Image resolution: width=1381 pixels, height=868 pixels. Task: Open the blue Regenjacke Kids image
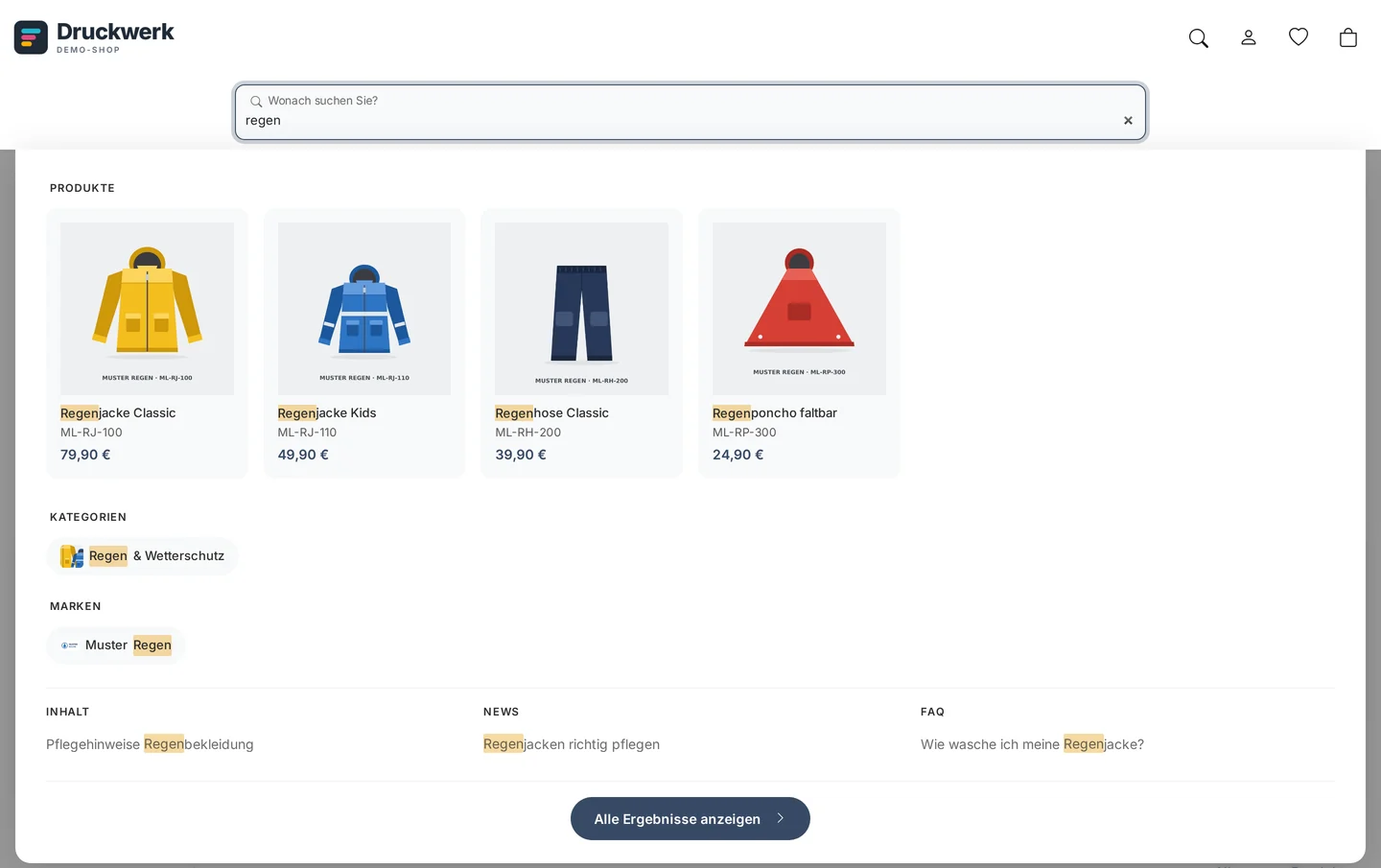coord(364,309)
